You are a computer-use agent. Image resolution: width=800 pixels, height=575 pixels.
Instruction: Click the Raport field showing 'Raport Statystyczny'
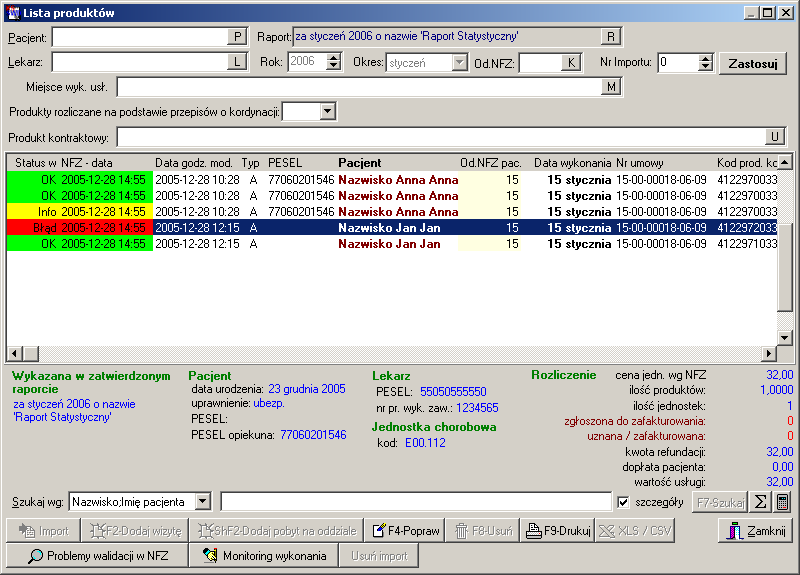click(x=447, y=37)
